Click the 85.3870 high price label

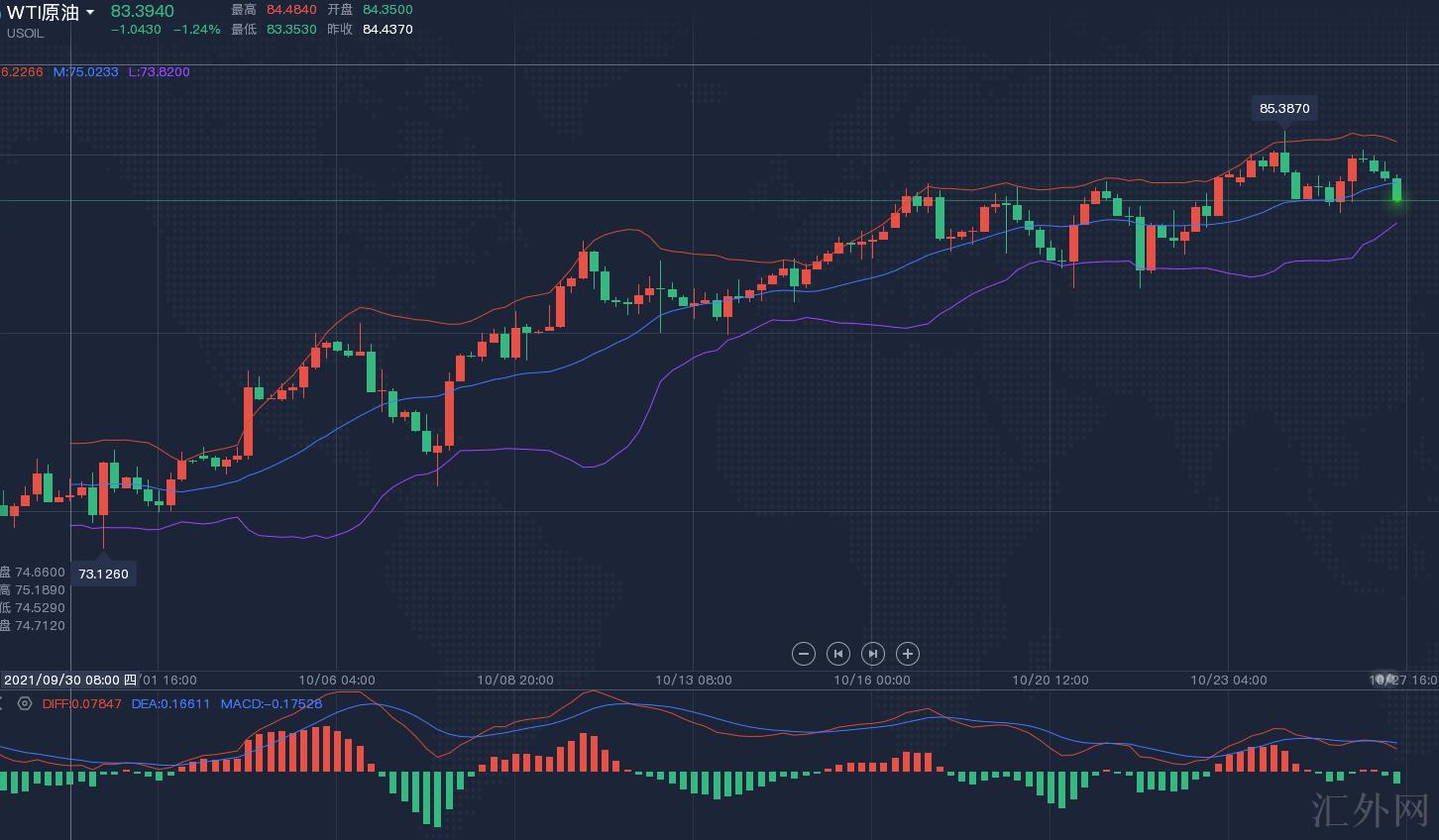[x=1284, y=108]
